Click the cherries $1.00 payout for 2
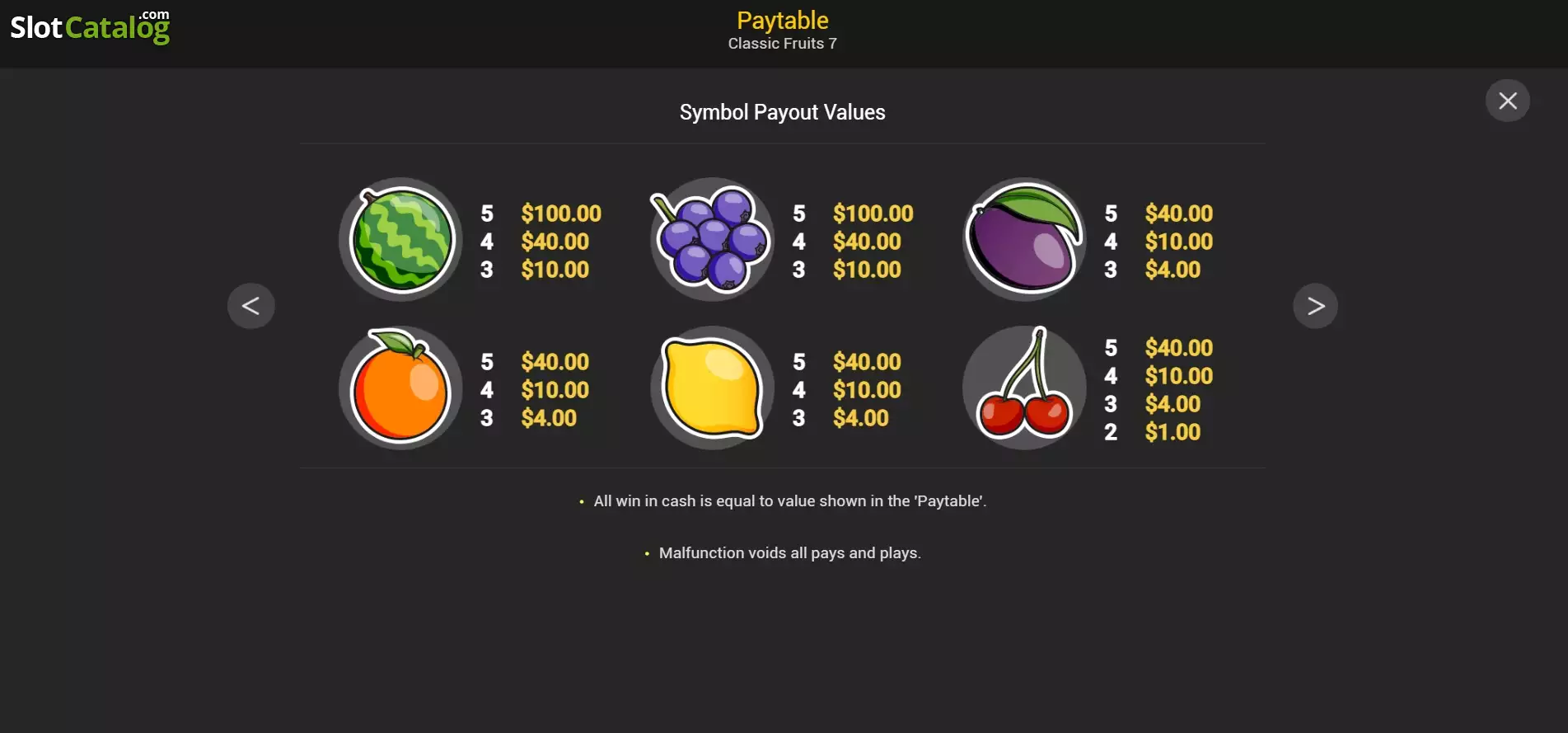The width and height of the screenshot is (1568, 733). tap(1172, 432)
